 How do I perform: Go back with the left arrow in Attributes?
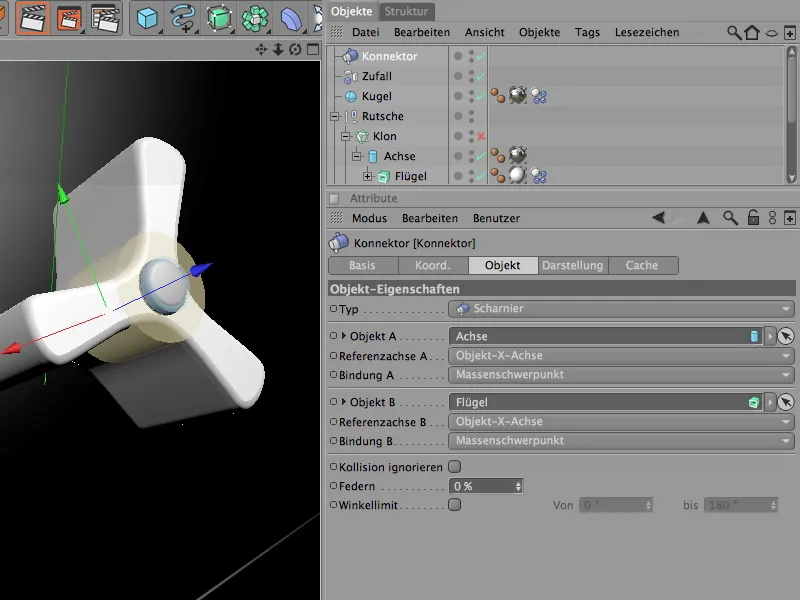(x=658, y=218)
